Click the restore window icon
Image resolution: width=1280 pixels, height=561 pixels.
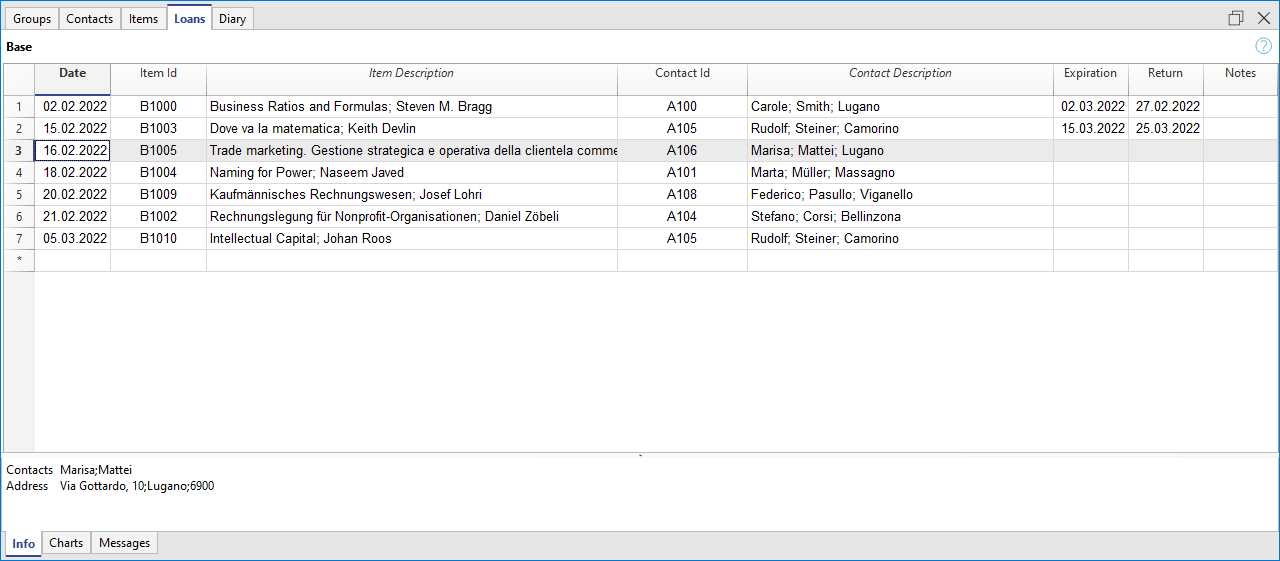point(1236,18)
